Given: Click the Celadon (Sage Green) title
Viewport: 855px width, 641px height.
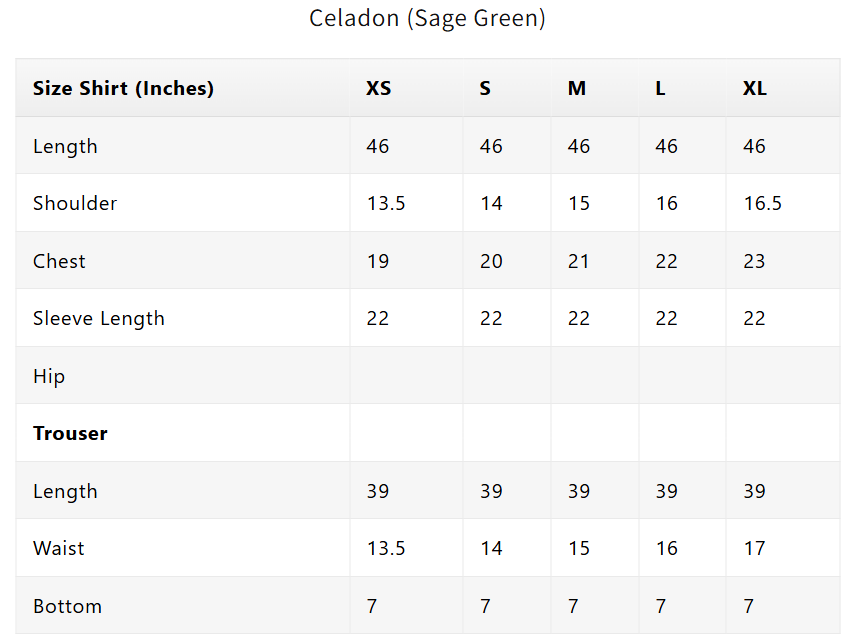Looking at the screenshot, I should tap(427, 18).
